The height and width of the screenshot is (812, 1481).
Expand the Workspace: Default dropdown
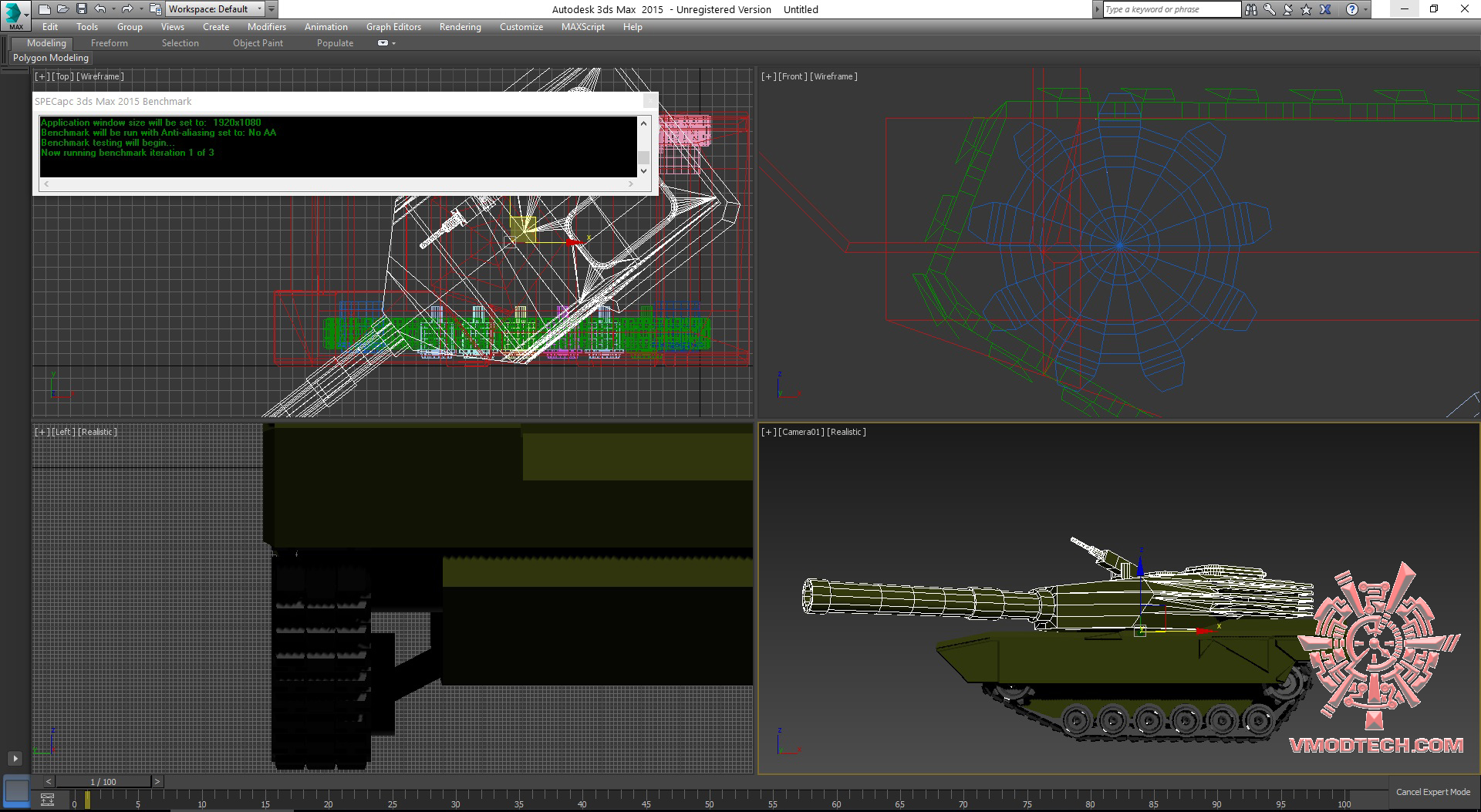[x=259, y=9]
